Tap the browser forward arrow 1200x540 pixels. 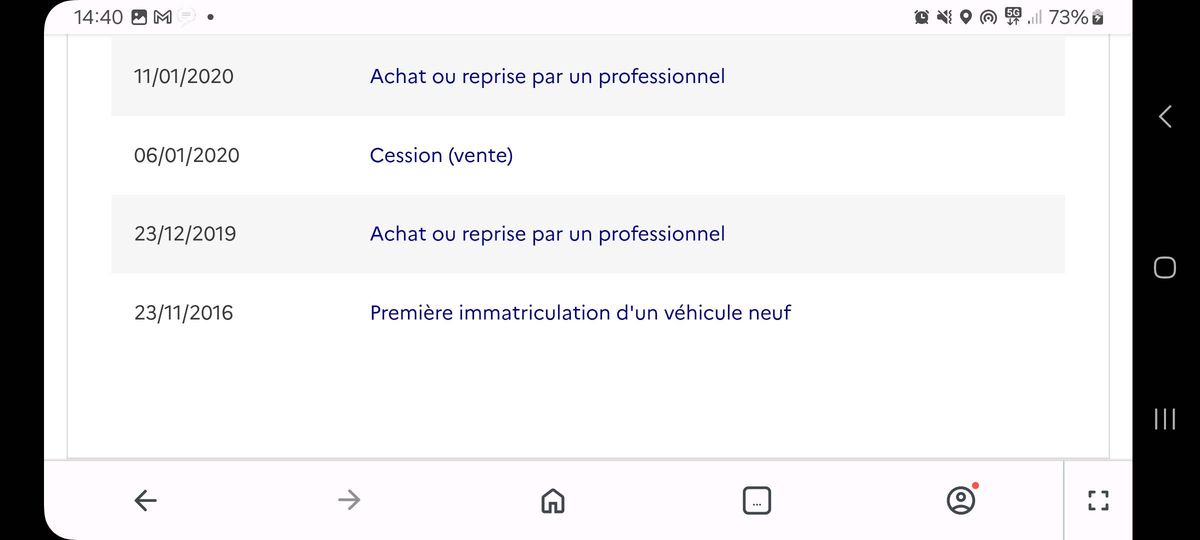point(348,500)
